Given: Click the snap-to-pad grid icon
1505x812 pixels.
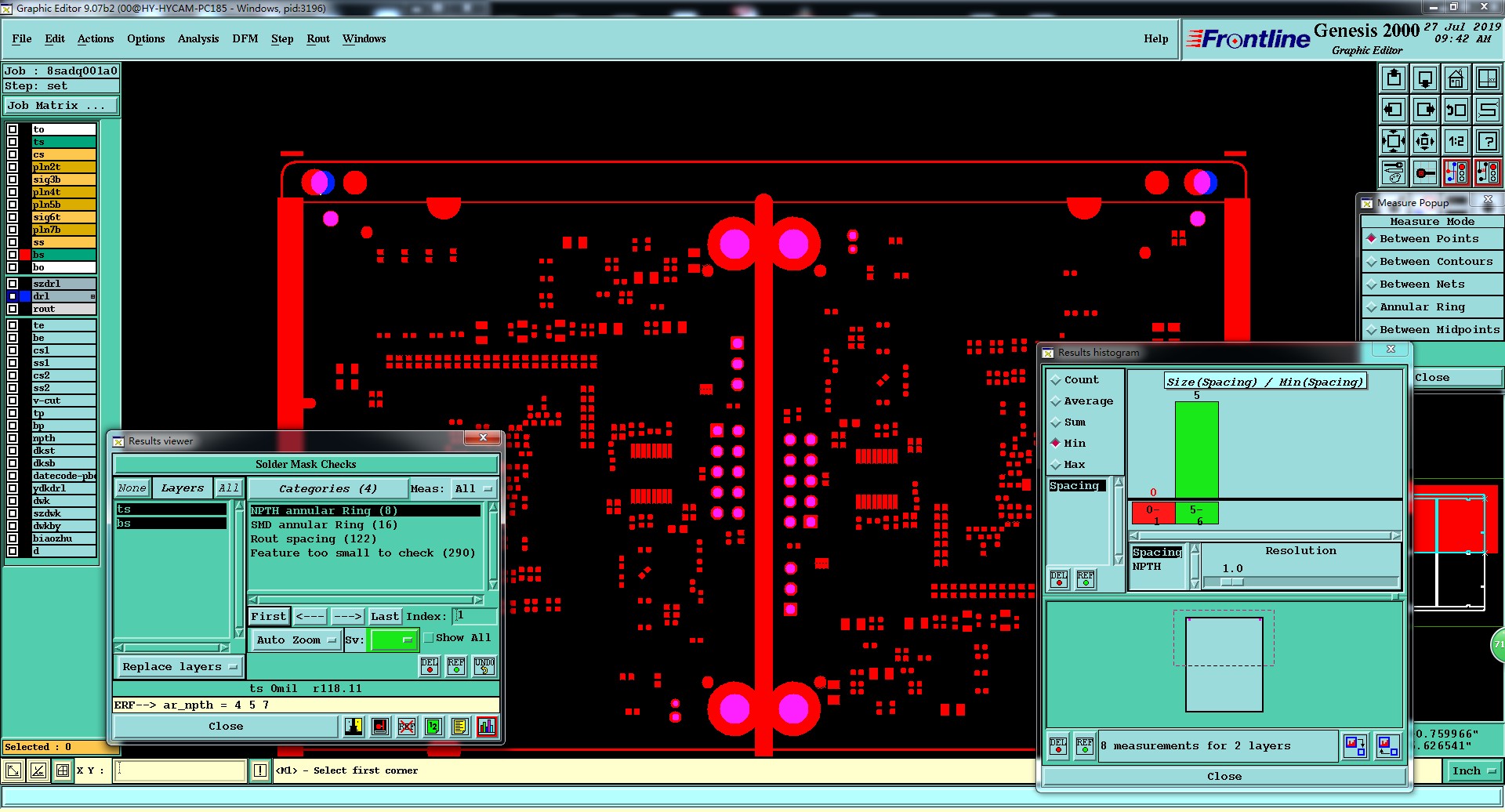Looking at the screenshot, I should click(1425, 172).
